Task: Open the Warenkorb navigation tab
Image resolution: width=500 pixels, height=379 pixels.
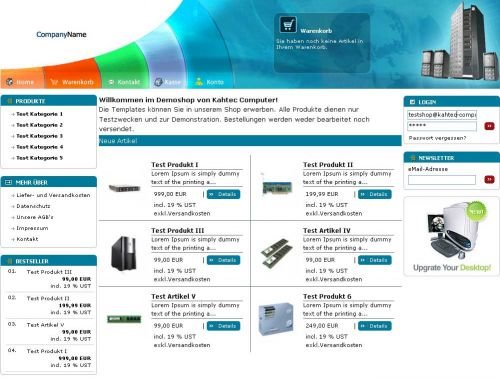Action: 72,82
